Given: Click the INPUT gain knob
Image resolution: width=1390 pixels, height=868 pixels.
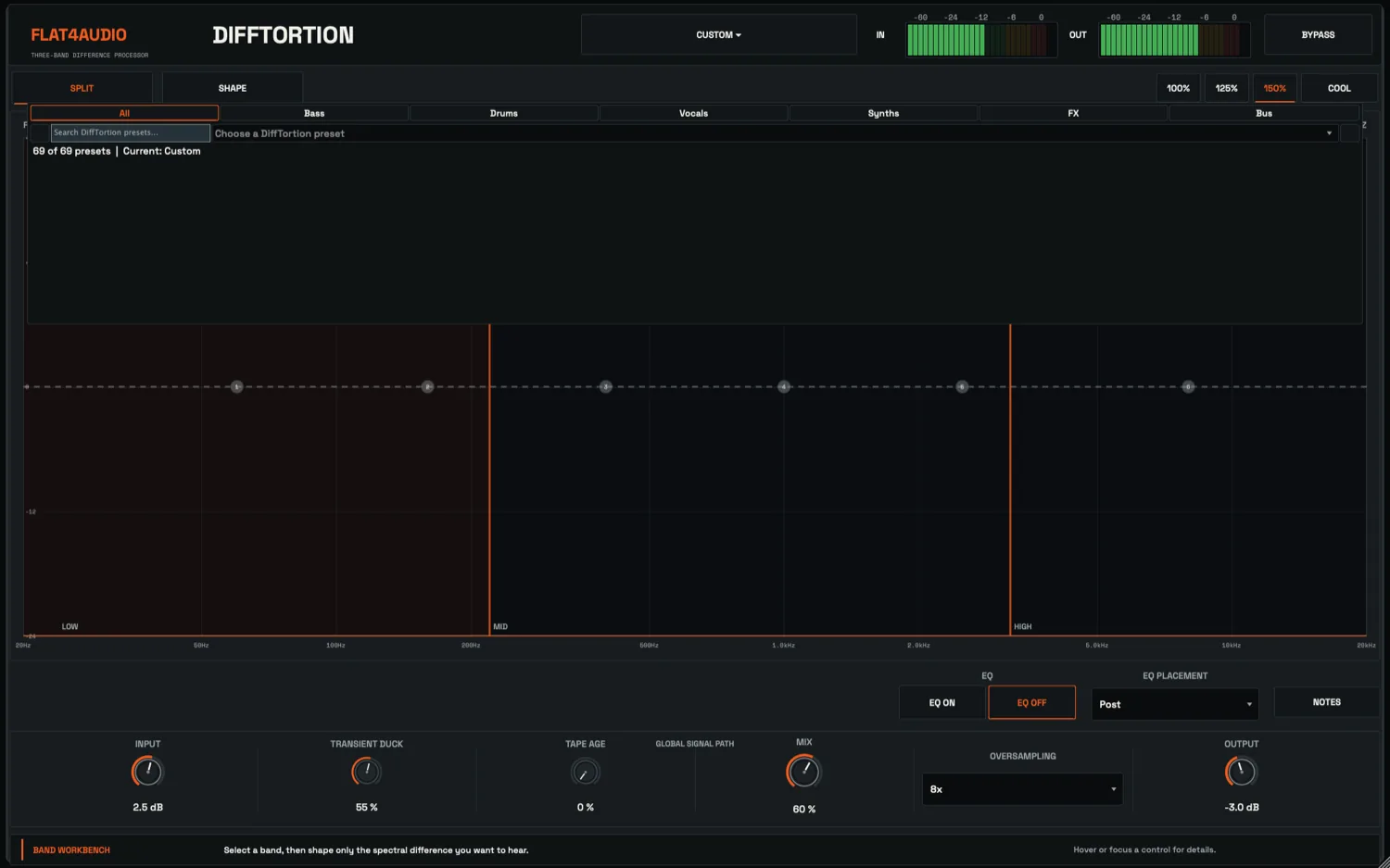Looking at the screenshot, I should (147, 771).
